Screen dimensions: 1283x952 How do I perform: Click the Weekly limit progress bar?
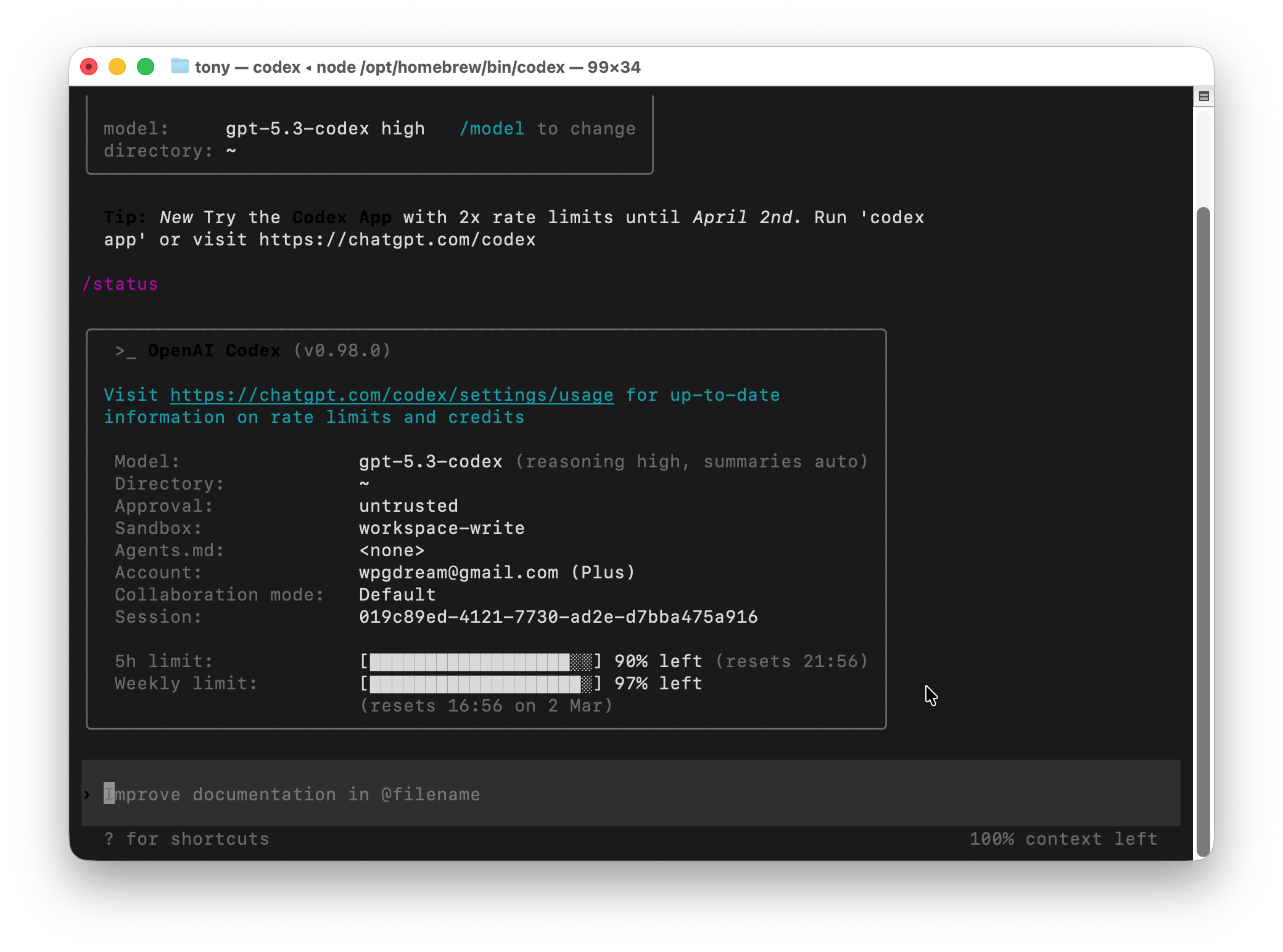pyautogui.click(x=481, y=684)
